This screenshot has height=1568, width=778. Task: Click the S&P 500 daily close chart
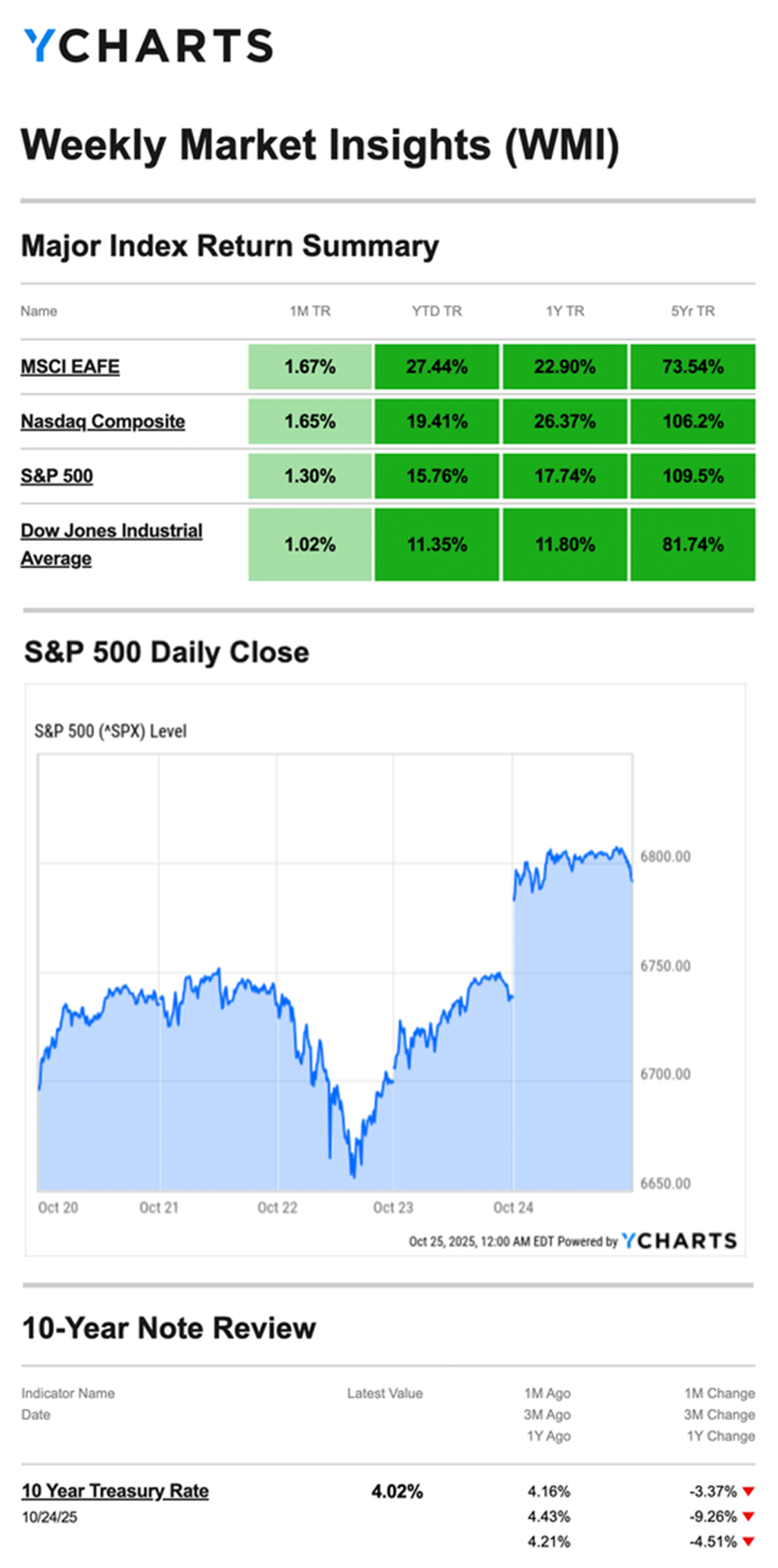(x=335, y=1003)
